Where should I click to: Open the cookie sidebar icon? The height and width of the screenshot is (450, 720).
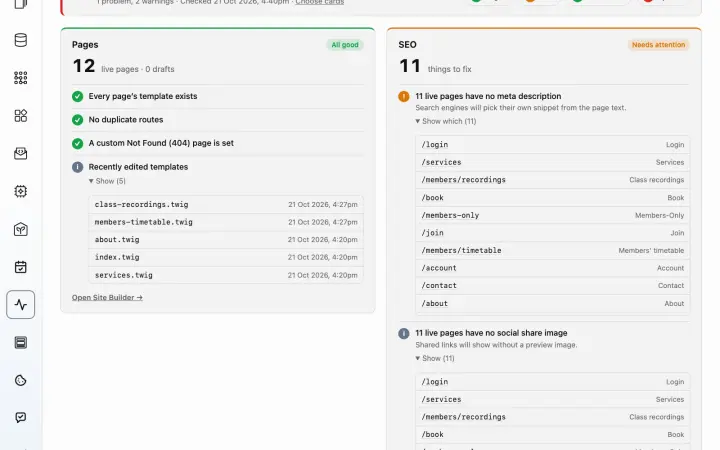[21, 380]
